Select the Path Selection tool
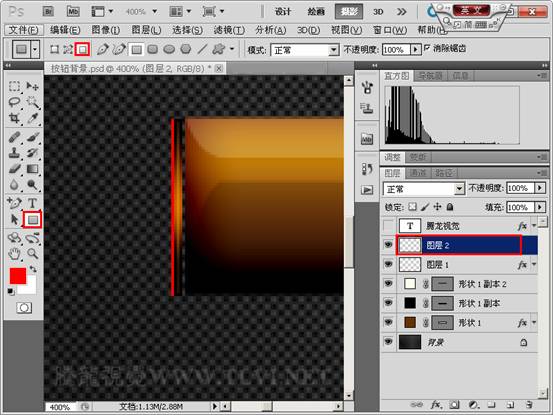This screenshot has width=553, height=415. [x=14, y=220]
